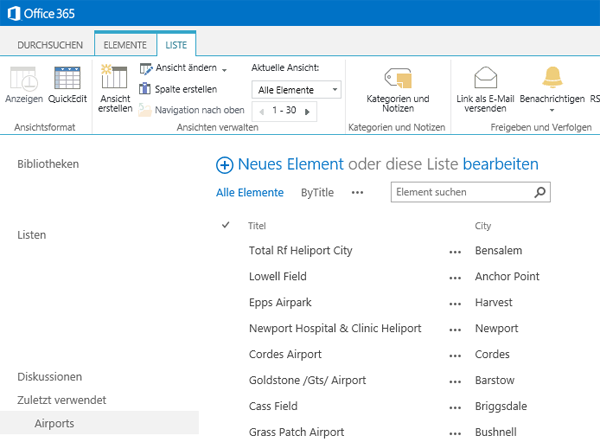Viewport: 600px width, 442px height.
Task: Select the ByTitle view link
Action: click(x=317, y=192)
